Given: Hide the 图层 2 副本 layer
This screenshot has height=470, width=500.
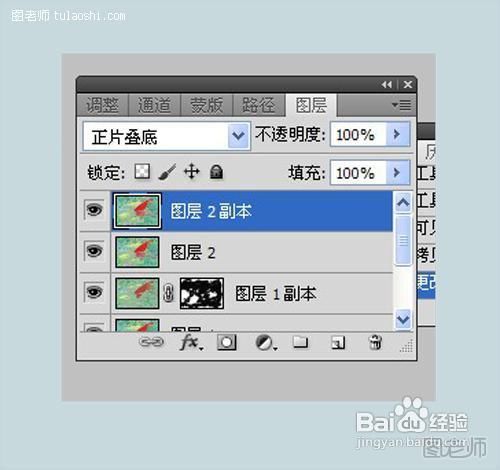Looking at the screenshot, I should tap(94, 210).
